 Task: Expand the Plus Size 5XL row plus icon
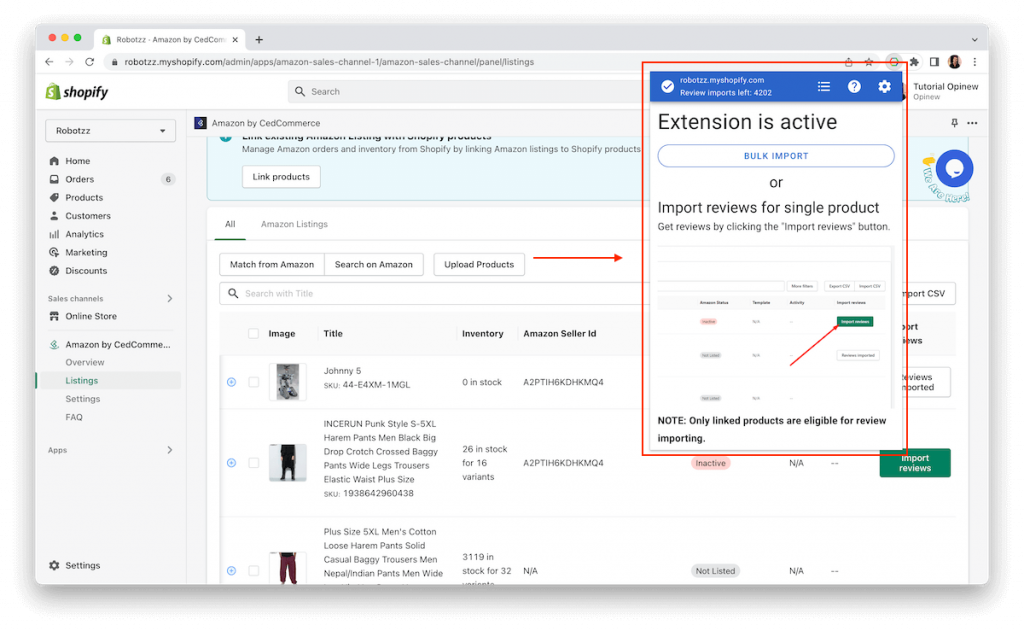click(x=231, y=571)
